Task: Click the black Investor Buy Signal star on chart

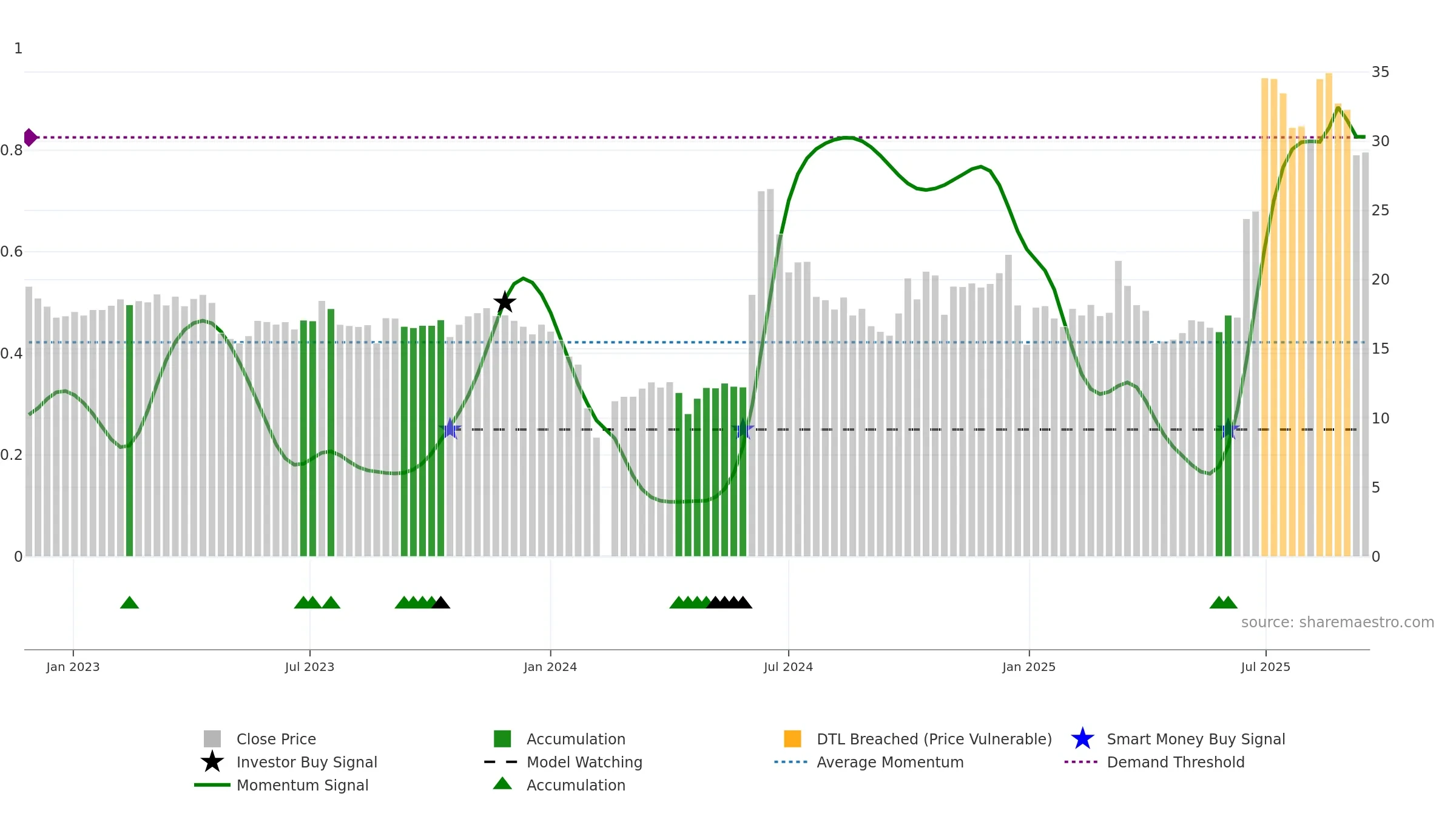Action: (505, 302)
